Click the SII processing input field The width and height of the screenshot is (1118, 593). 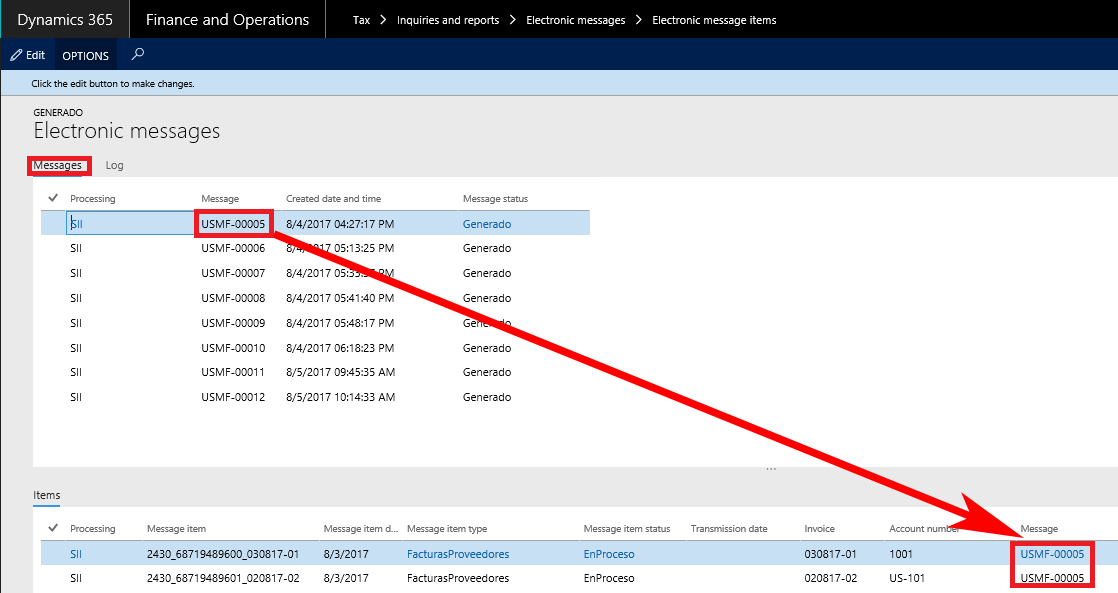pos(130,223)
